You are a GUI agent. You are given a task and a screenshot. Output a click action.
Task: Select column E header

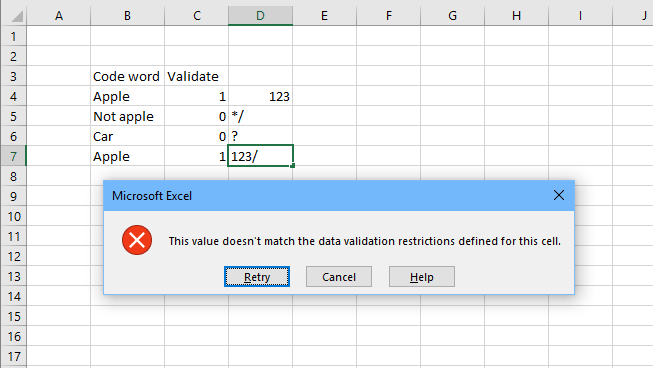click(x=324, y=16)
